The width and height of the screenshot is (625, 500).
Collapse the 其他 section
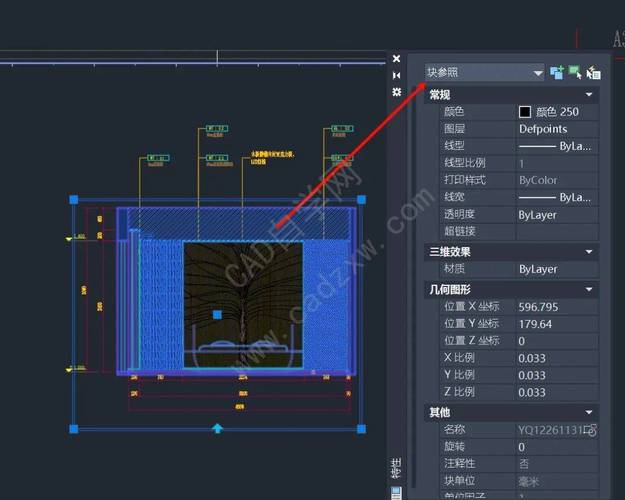[590, 412]
